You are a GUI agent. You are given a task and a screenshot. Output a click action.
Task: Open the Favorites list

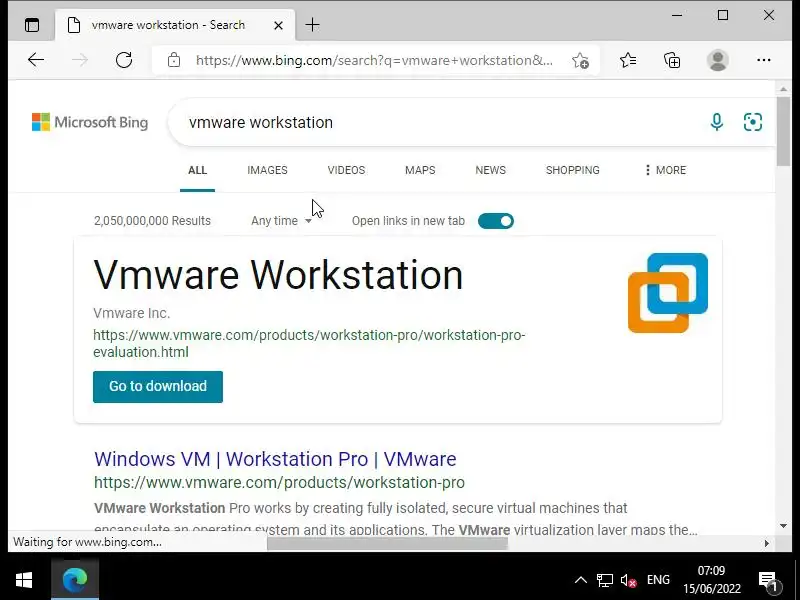point(628,60)
